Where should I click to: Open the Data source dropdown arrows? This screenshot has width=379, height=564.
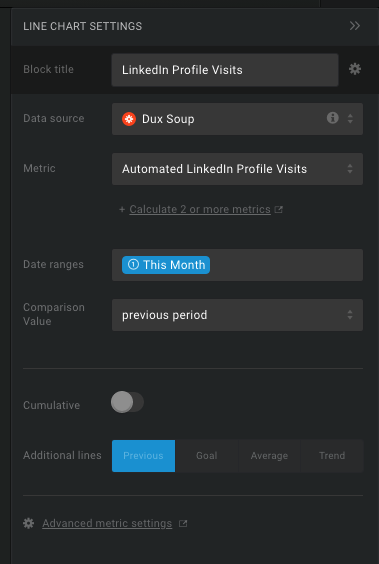point(350,119)
